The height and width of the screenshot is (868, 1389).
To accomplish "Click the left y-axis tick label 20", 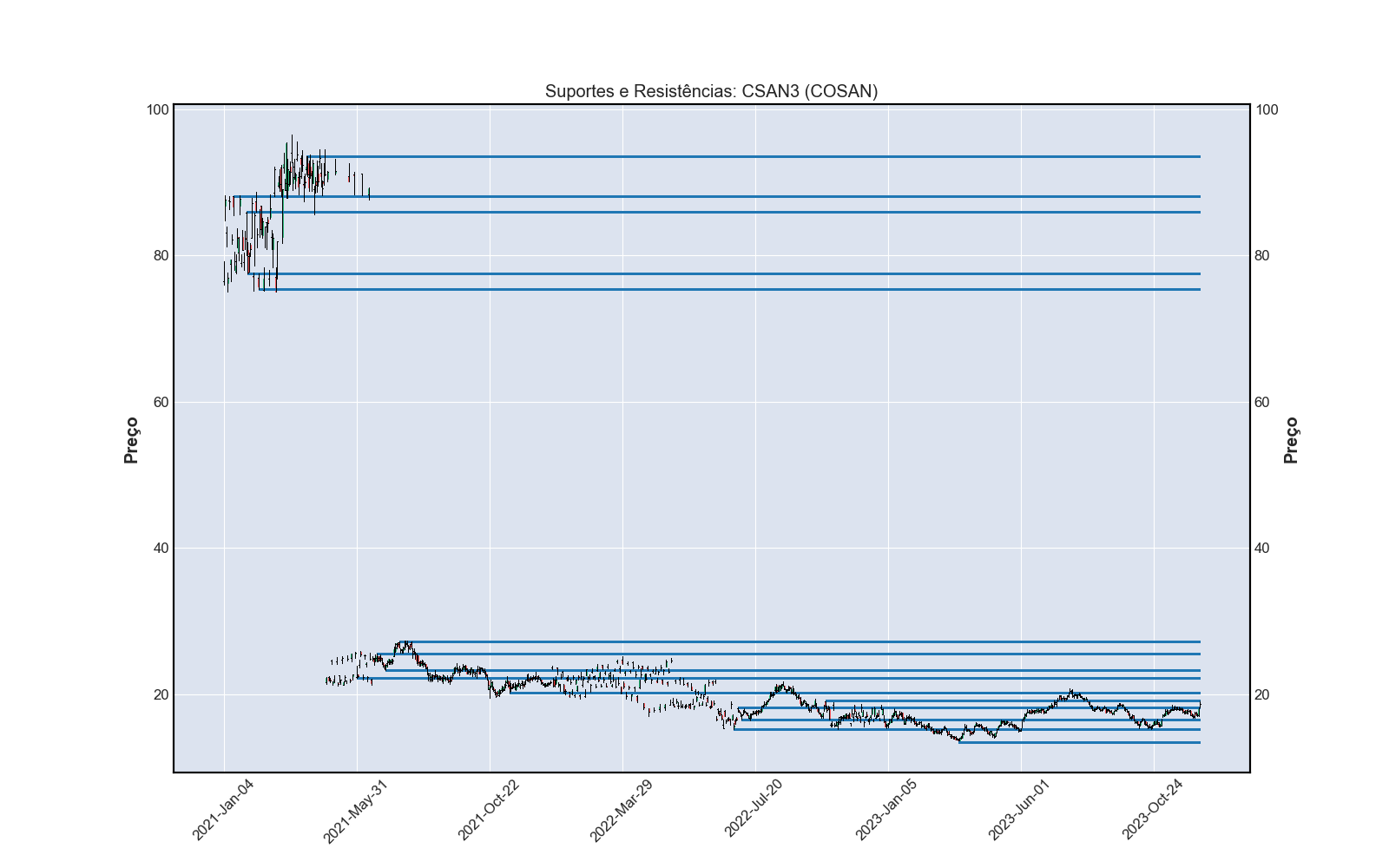I will [161, 695].
